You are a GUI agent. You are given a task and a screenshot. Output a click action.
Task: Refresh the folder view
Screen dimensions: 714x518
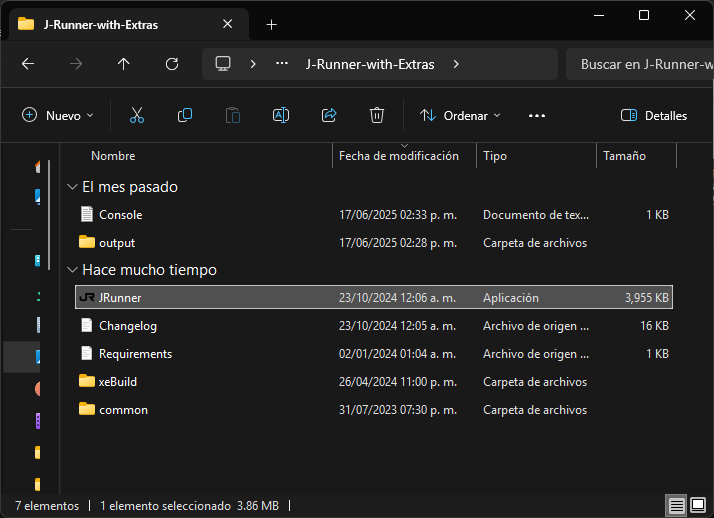(x=172, y=64)
